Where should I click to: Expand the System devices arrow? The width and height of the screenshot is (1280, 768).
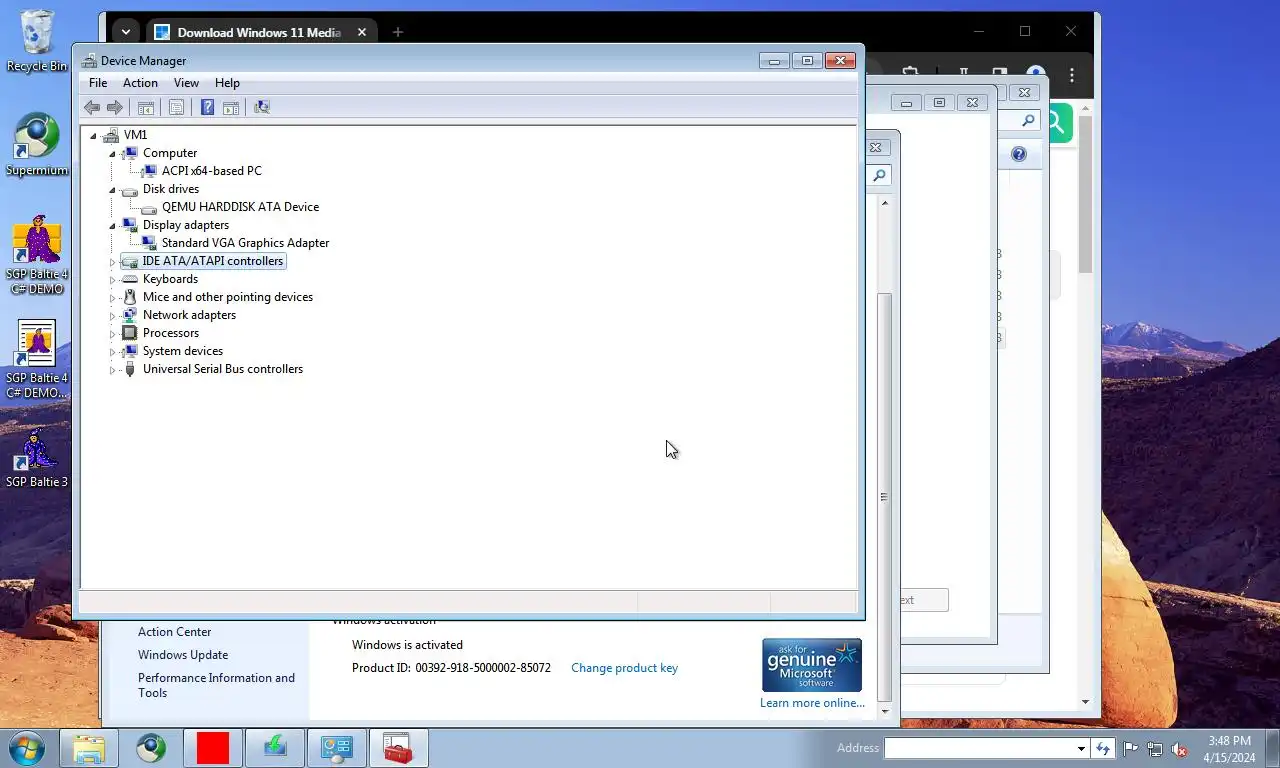pyautogui.click(x=112, y=352)
